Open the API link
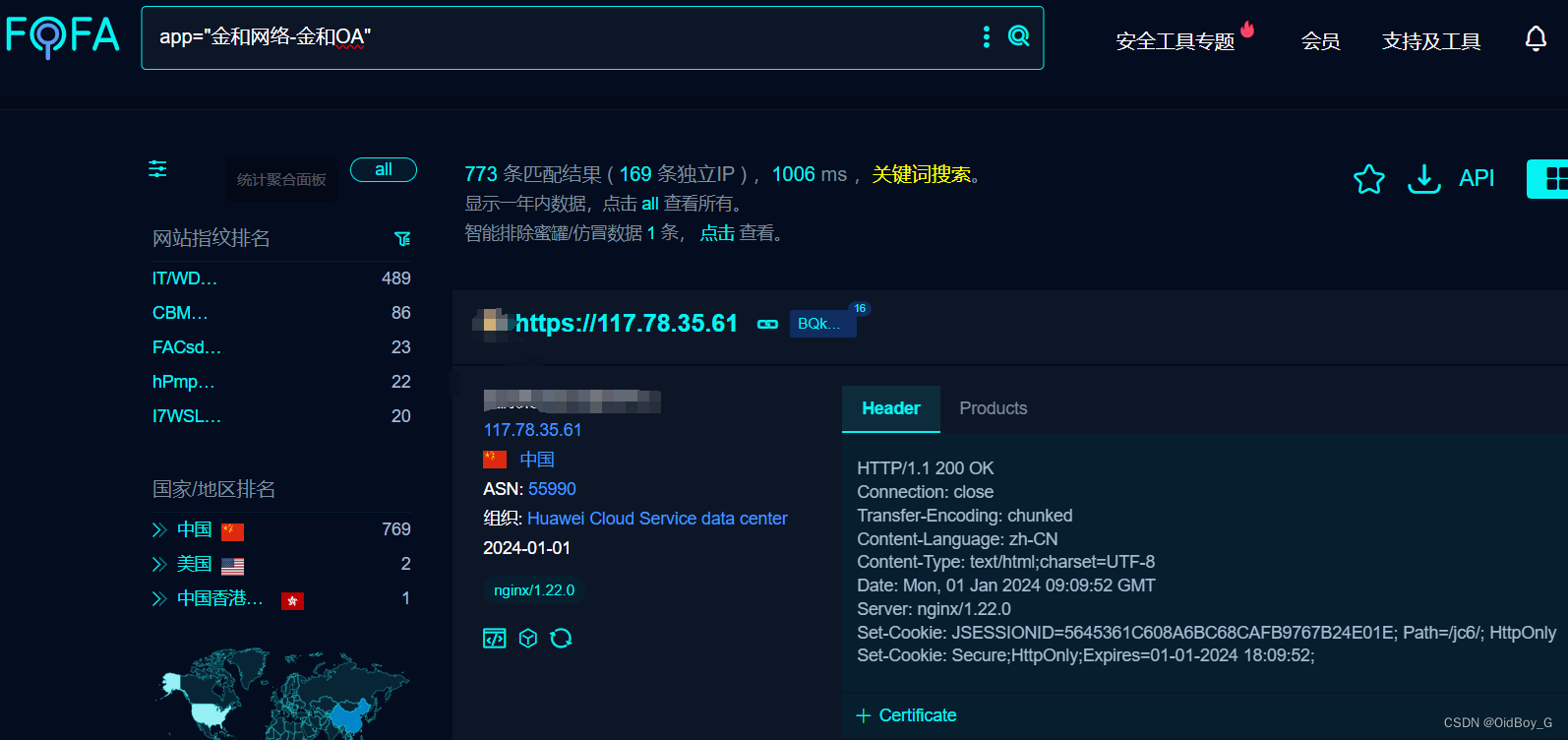Screen dimensions: 1568x740 click(x=1477, y=178)
